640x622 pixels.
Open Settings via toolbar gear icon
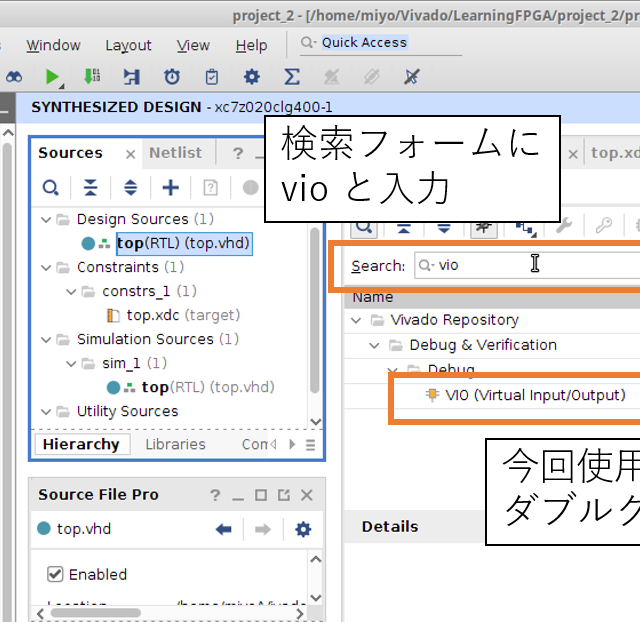pyautogui.click(x=251, y=77)
